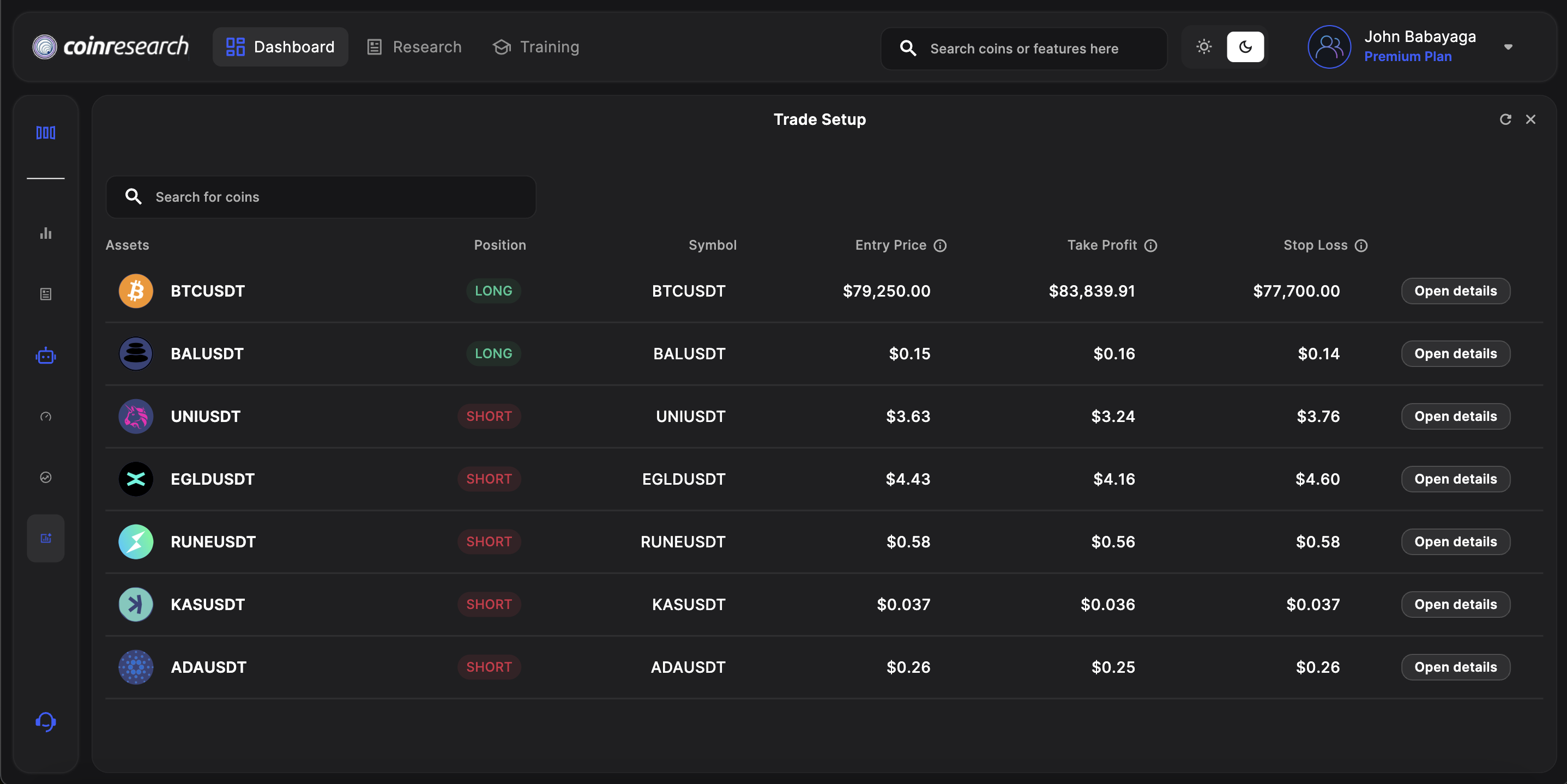The image size is (1567, 784).
Task: Open details for KASUSDT
Action: click(1455, 604)
